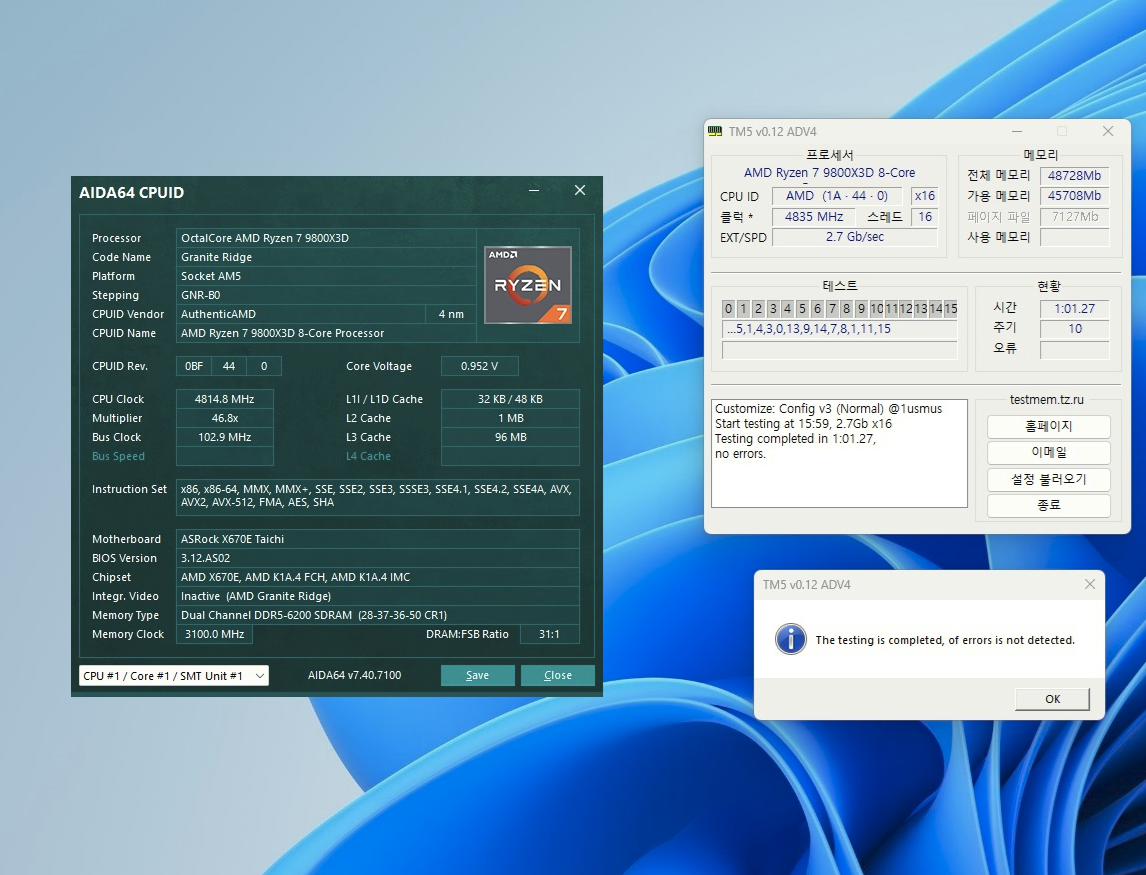Click the cycle count value 10 in TM5
Screen dimensions: 1146x875
click(1074, 329)
